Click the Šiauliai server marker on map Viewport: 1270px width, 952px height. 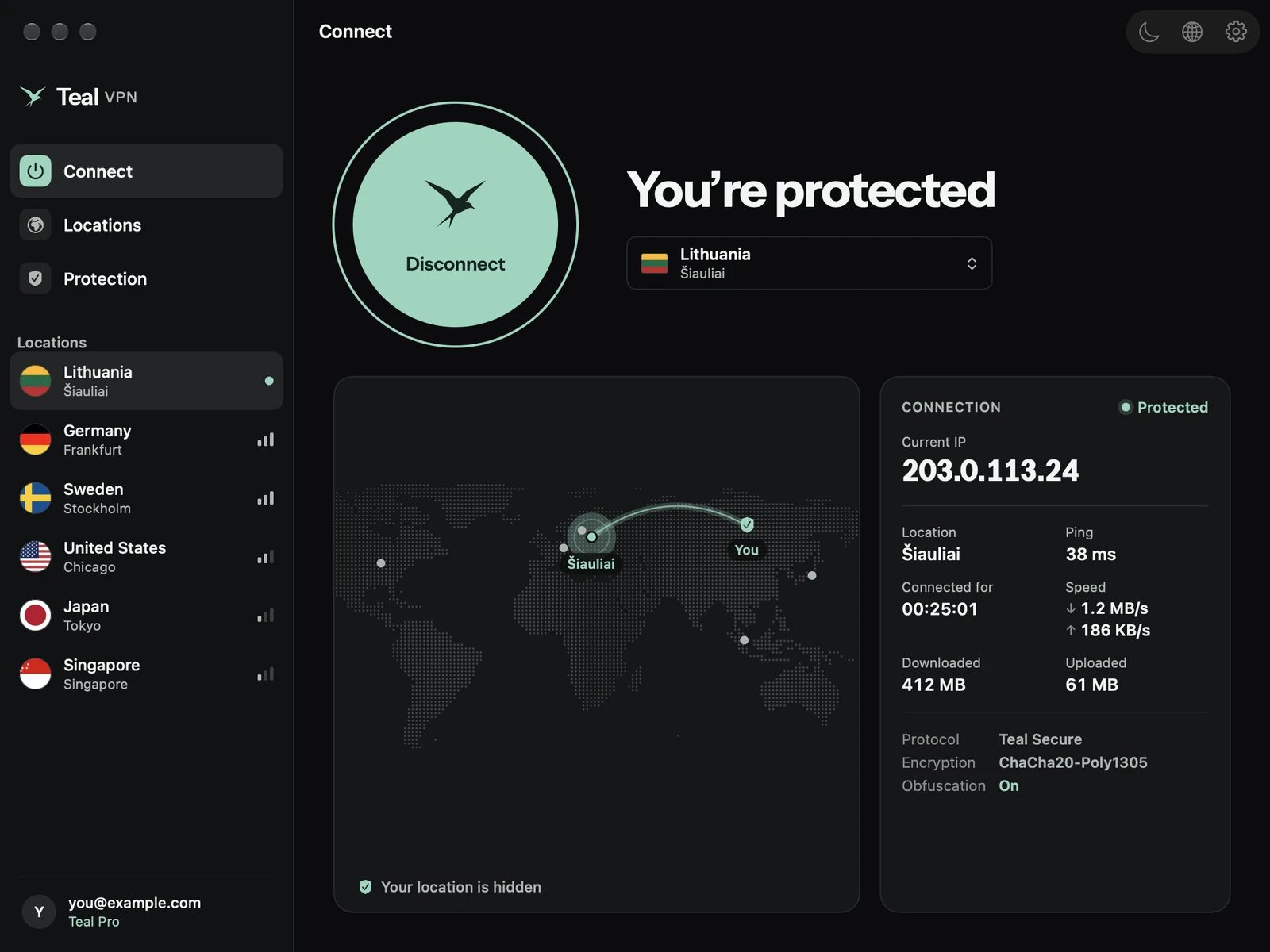click(x=591, y=537)
